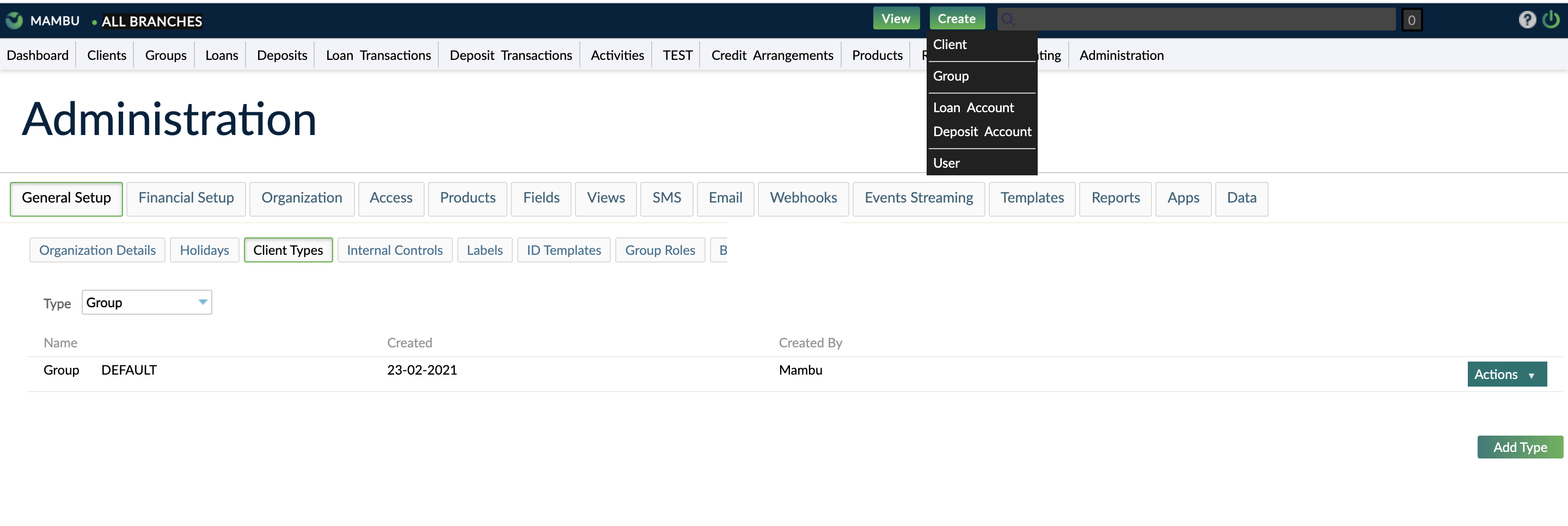
Task: Open the Webhooks tab
Action: (x=804, y=198)
